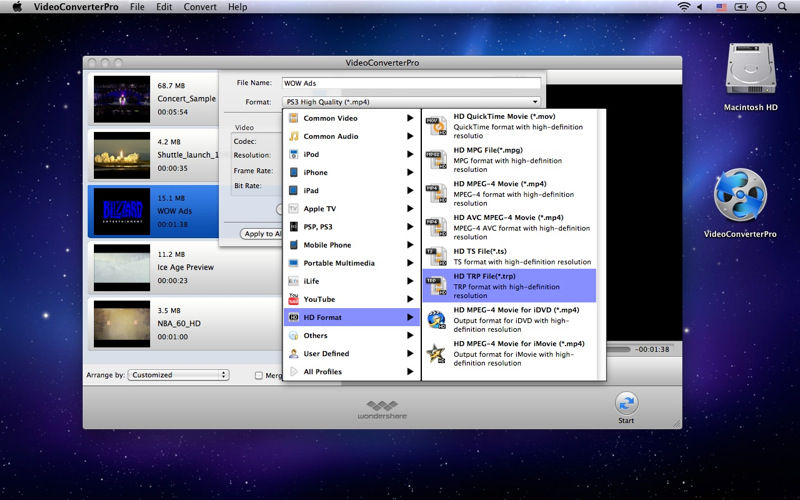Click the YouTube logo icon
Viewport: 800px width, 500px height.
click(293, 299)
